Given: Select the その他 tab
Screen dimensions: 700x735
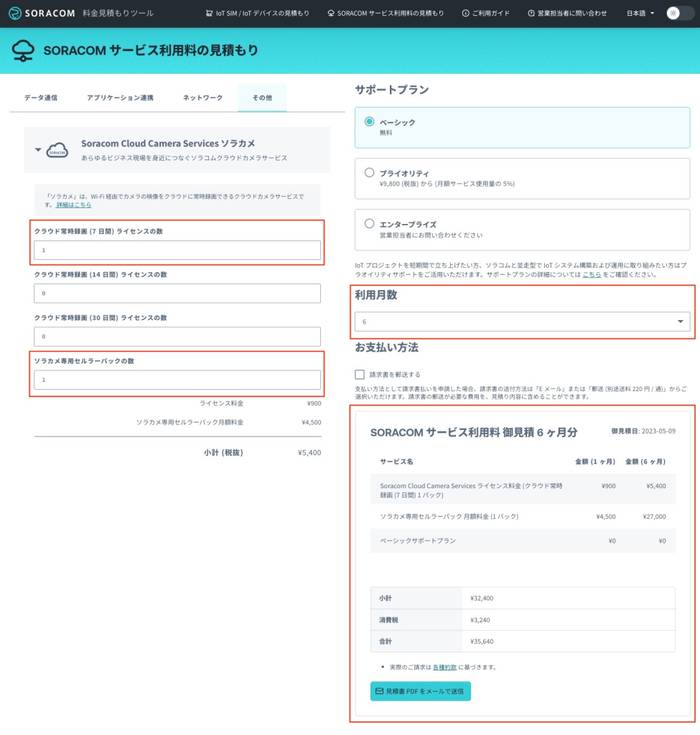Looking at the screenshot, I should pyautogui.click(x=262, y=98).
